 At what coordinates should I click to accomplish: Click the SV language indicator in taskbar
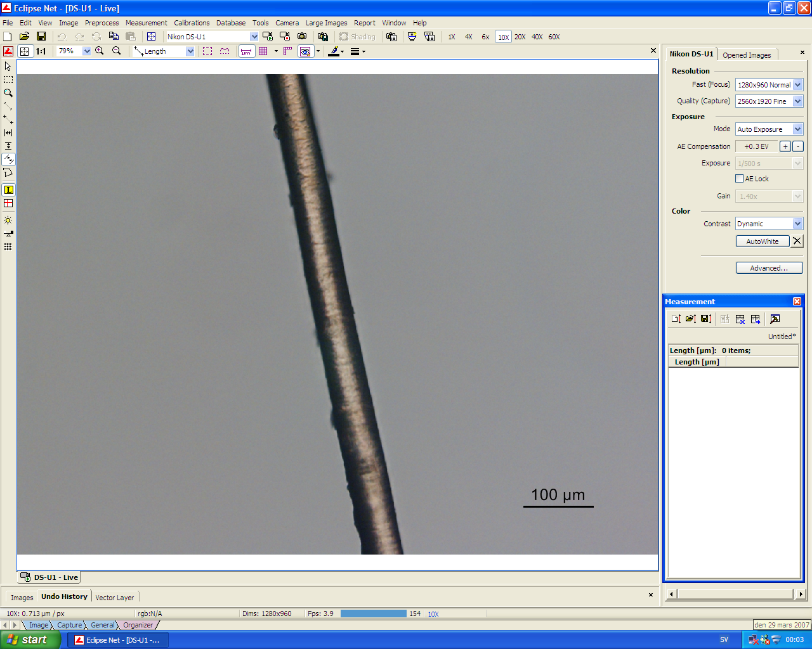pos(724,640)
